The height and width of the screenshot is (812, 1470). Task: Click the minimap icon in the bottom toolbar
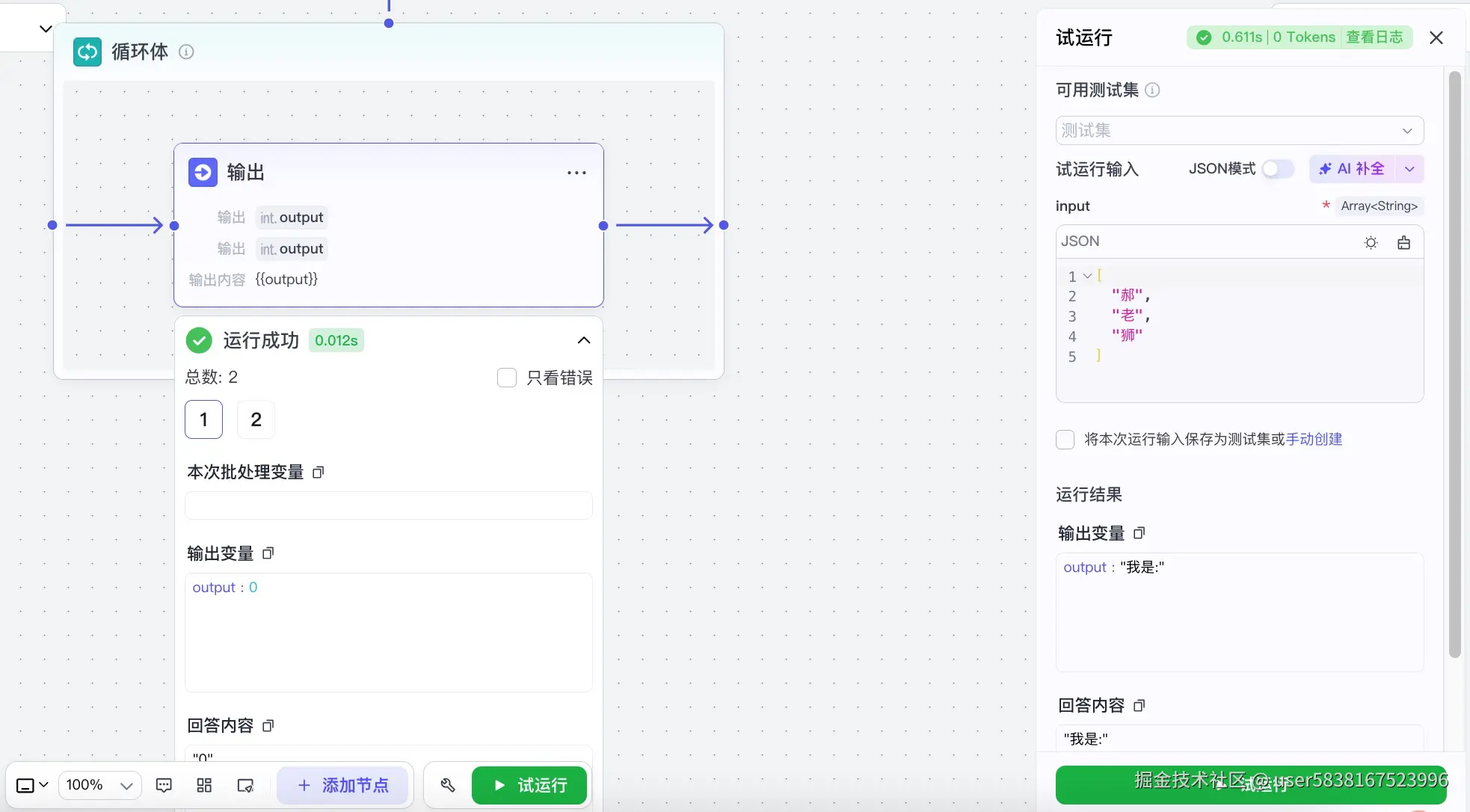[245, 785]
